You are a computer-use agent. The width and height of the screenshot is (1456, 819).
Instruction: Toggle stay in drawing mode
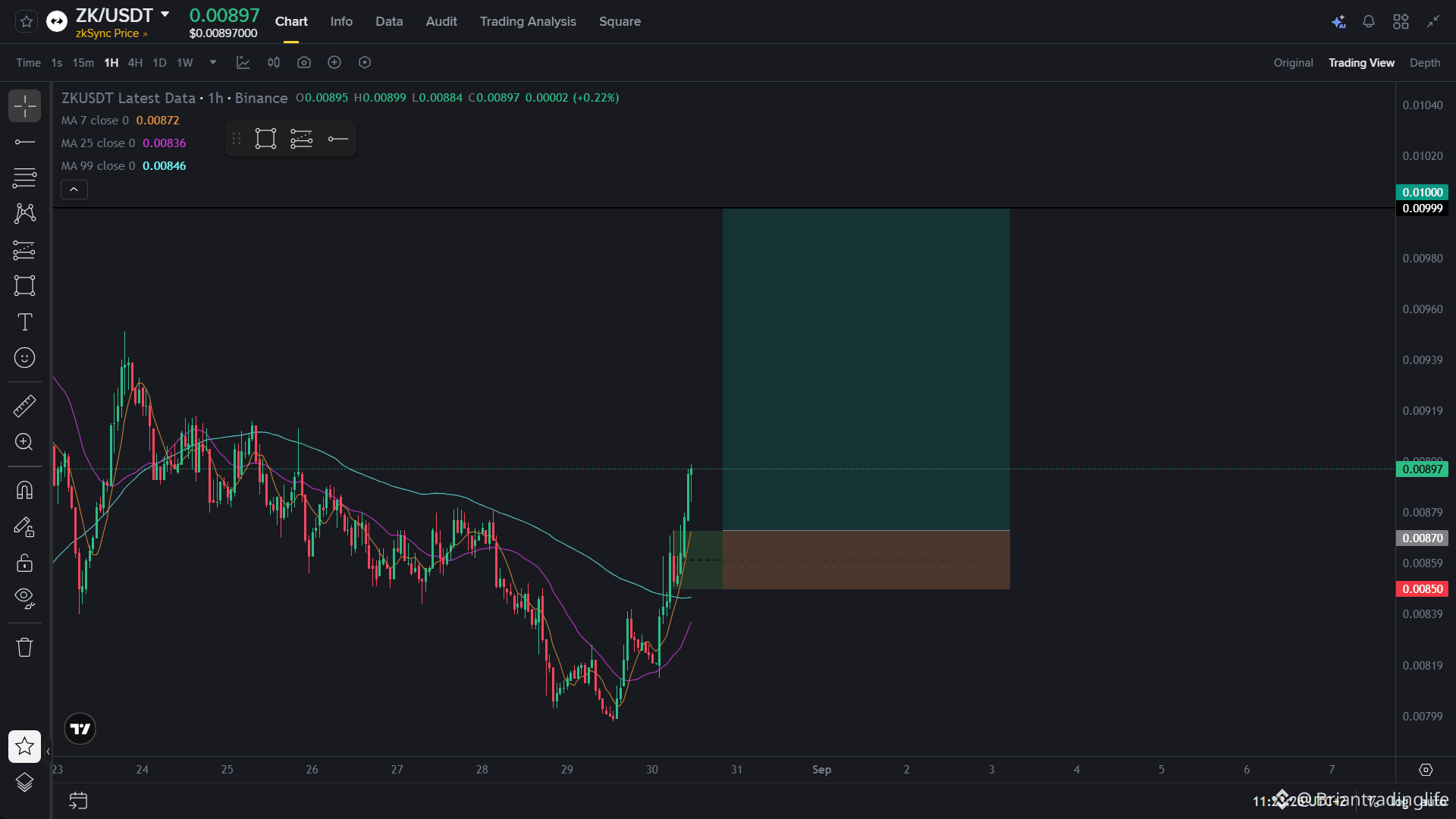24,527
